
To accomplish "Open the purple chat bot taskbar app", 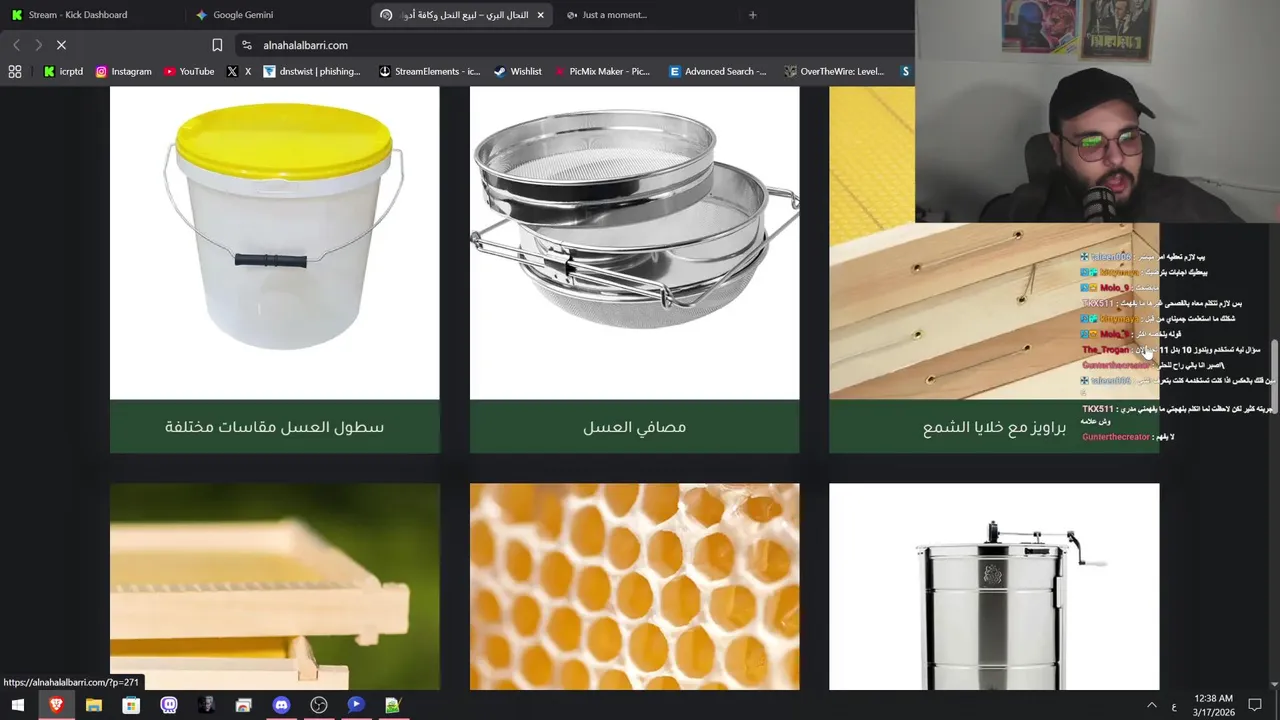I will [x=169, y=705].
